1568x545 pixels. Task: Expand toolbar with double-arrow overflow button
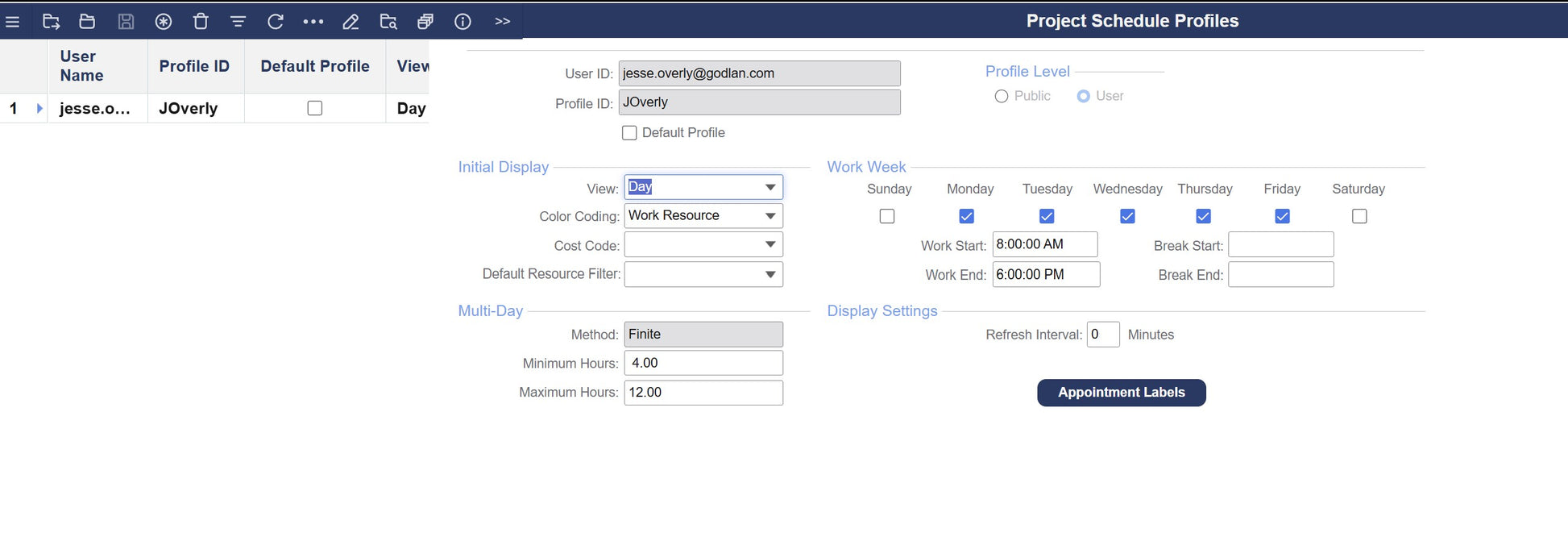tap(503, 22)
